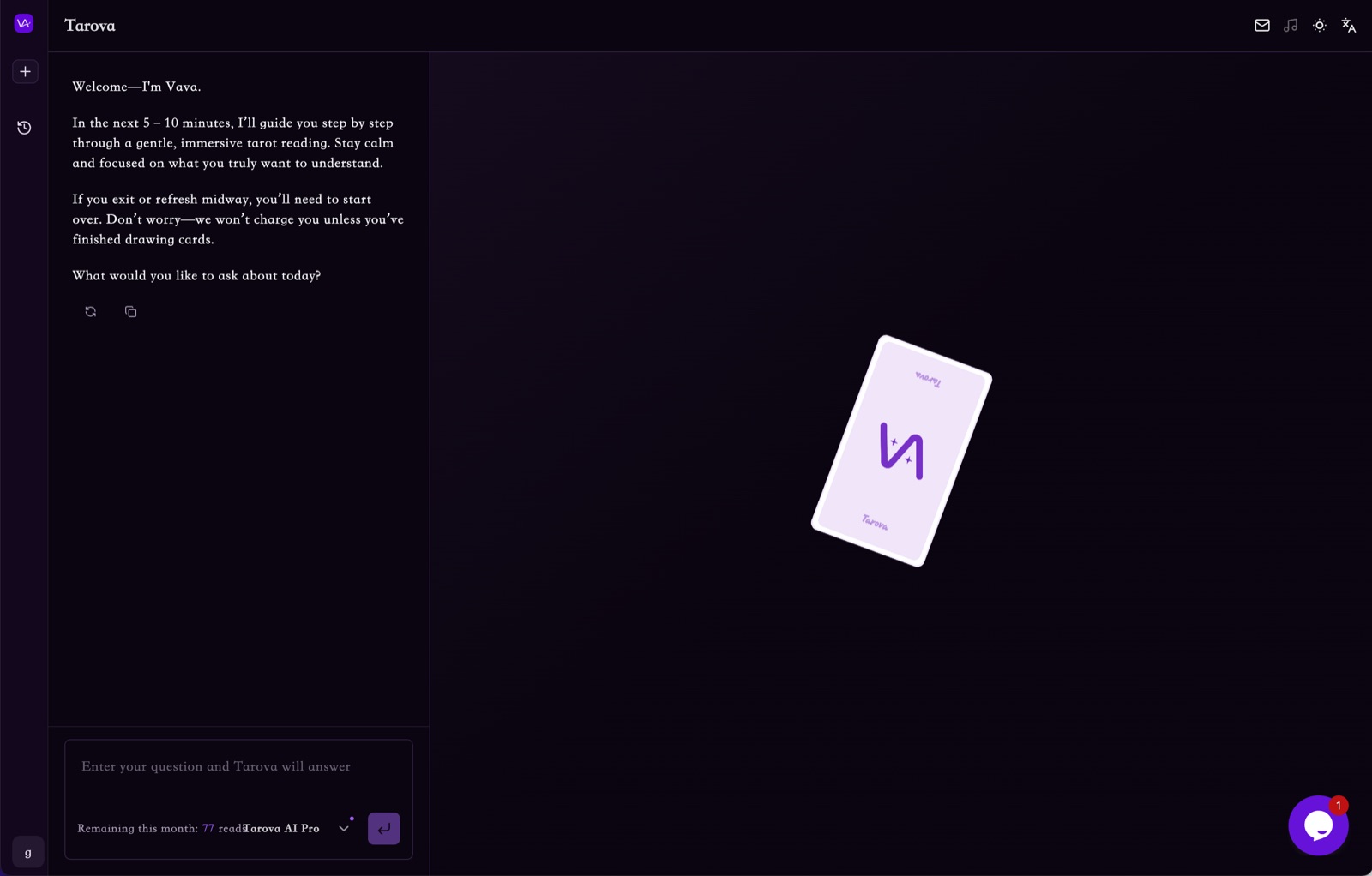Click the 'Welcome—I'm Vava.' line
The width and height of the screenshot is (1372, 876).
[136, 87]
